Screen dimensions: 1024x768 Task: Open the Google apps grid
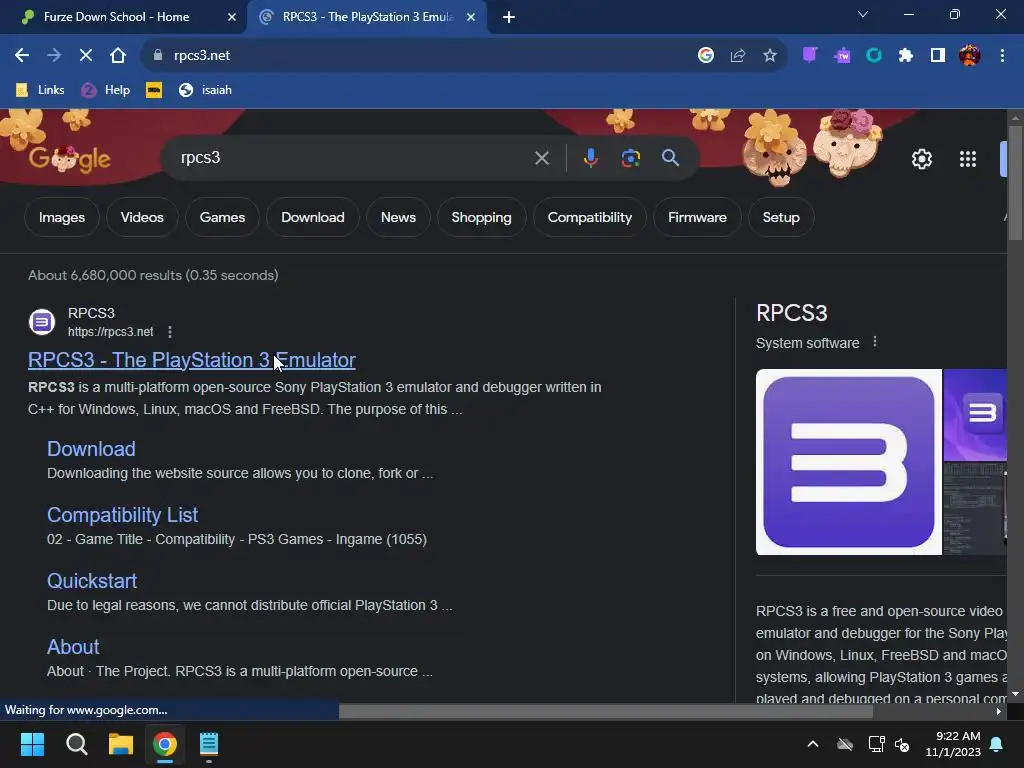tap(968, 159)
